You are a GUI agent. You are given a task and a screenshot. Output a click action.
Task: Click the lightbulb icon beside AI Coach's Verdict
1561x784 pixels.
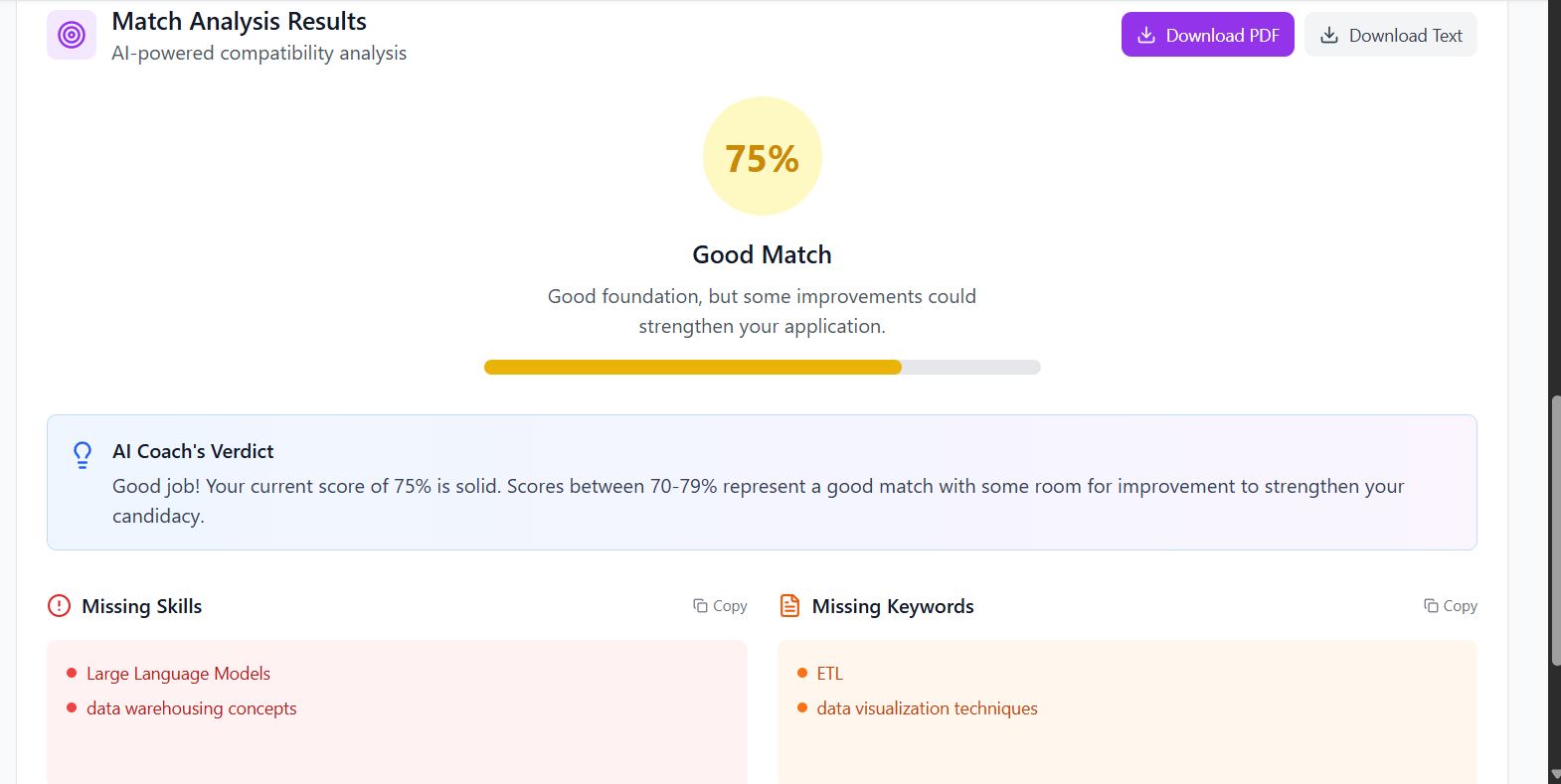click(x=83, y=454)
